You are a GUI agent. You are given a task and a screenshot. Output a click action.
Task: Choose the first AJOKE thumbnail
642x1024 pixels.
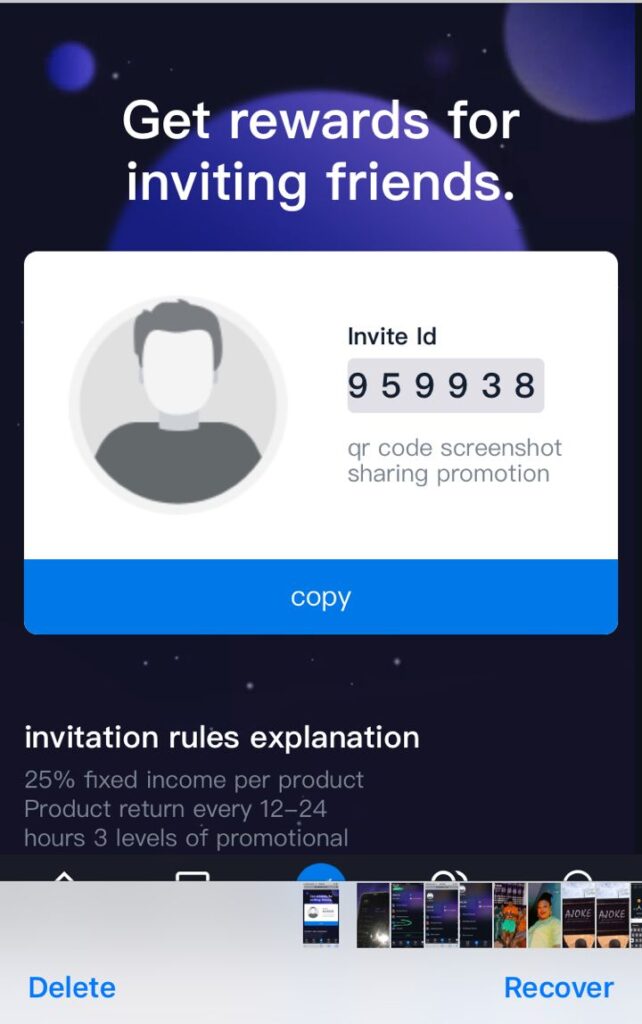coord(579,915)
